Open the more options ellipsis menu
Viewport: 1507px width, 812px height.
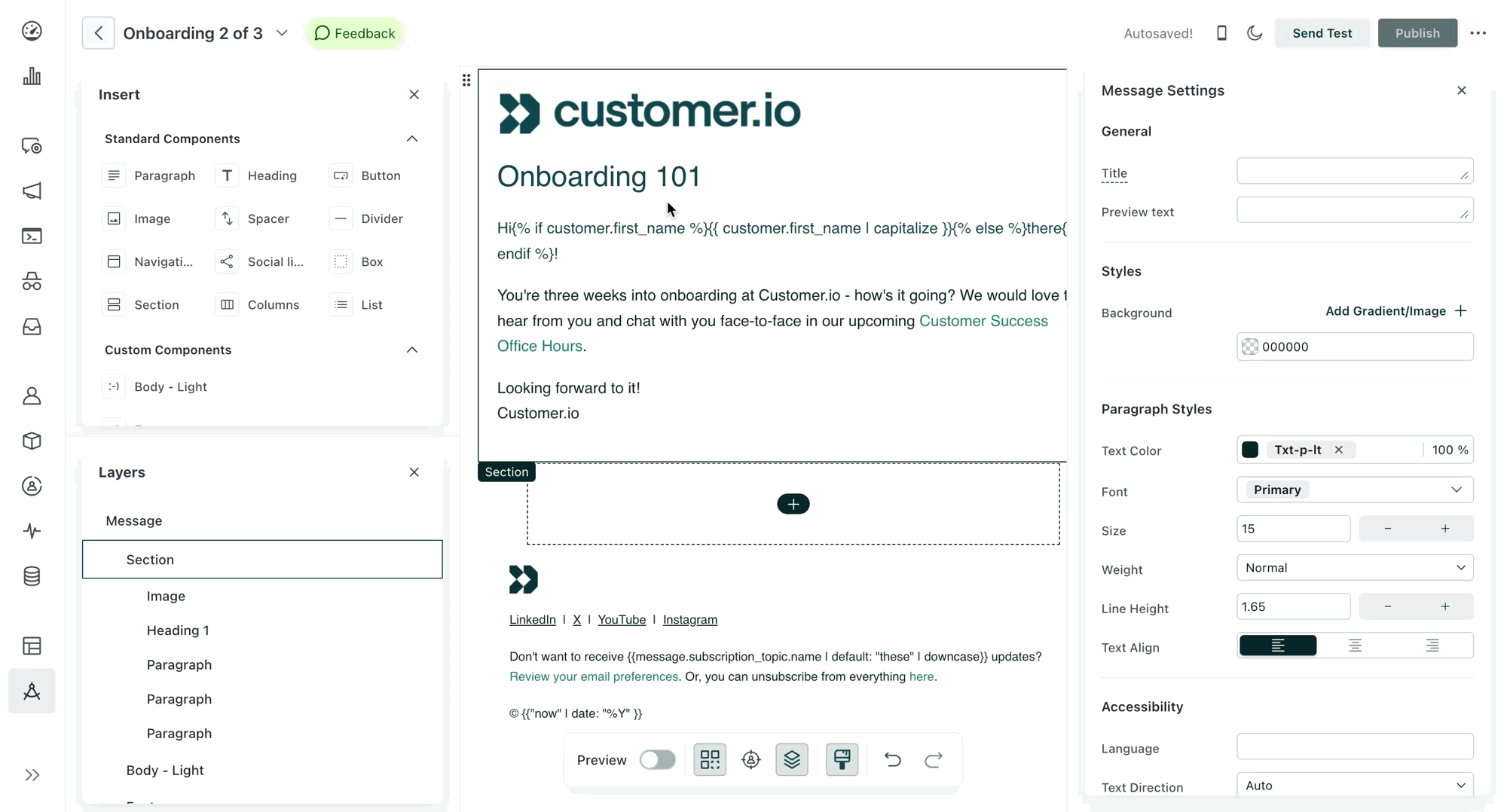click(x=1478, y=33)
